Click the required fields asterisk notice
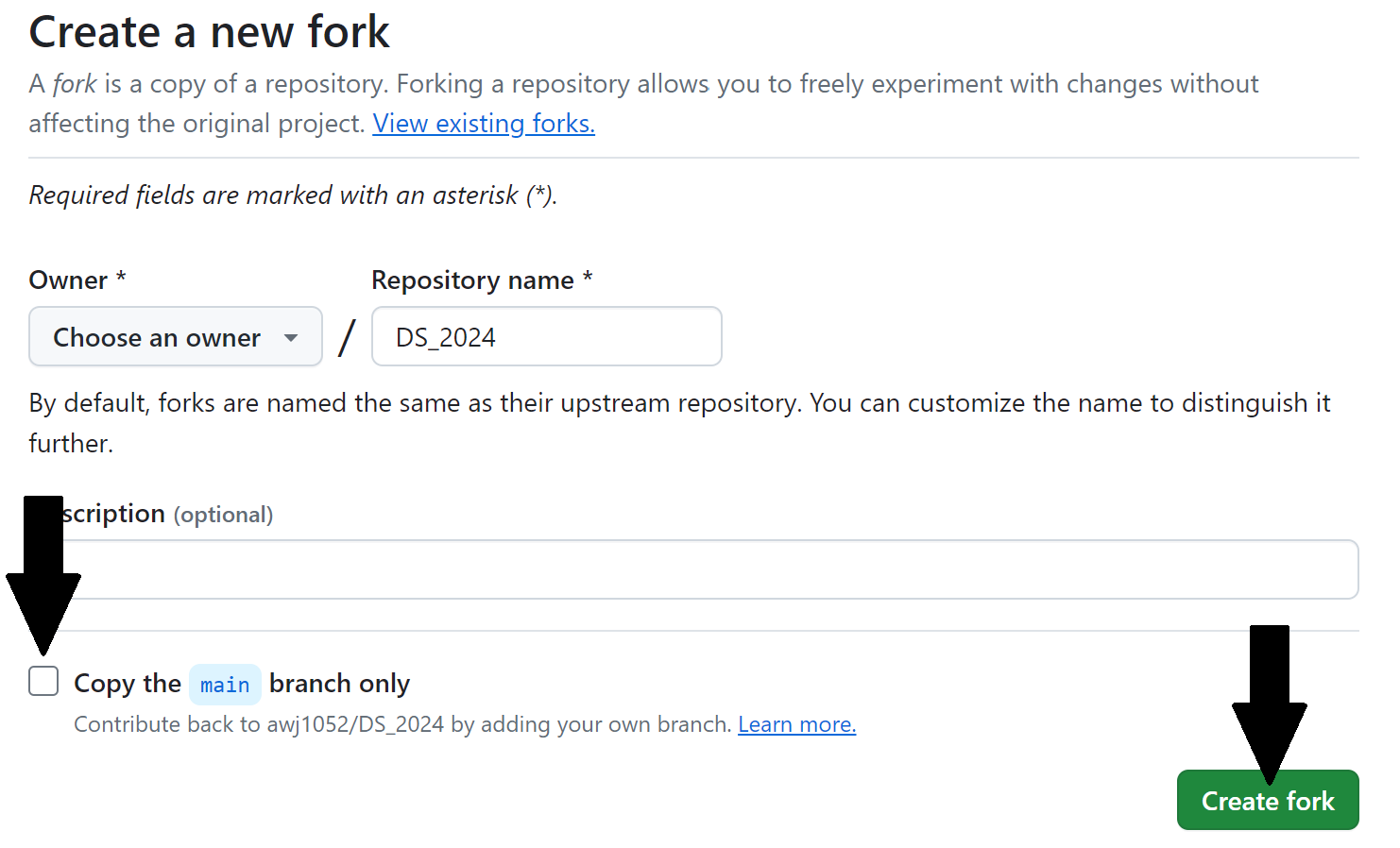The height and width of the screenshot is (848, 1400). tap(293, 195)
